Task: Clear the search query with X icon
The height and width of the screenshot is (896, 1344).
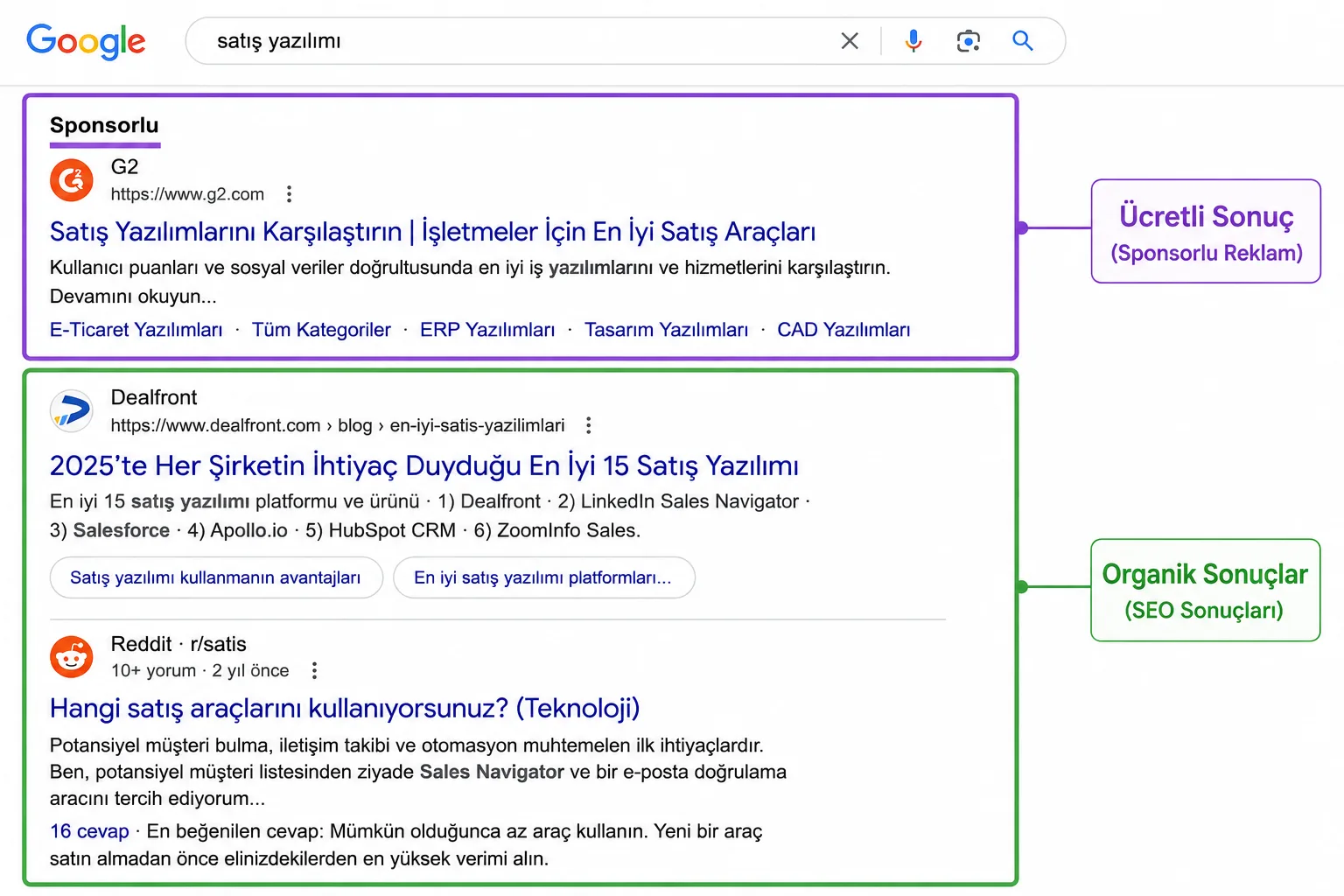Action: coord(850,41)
